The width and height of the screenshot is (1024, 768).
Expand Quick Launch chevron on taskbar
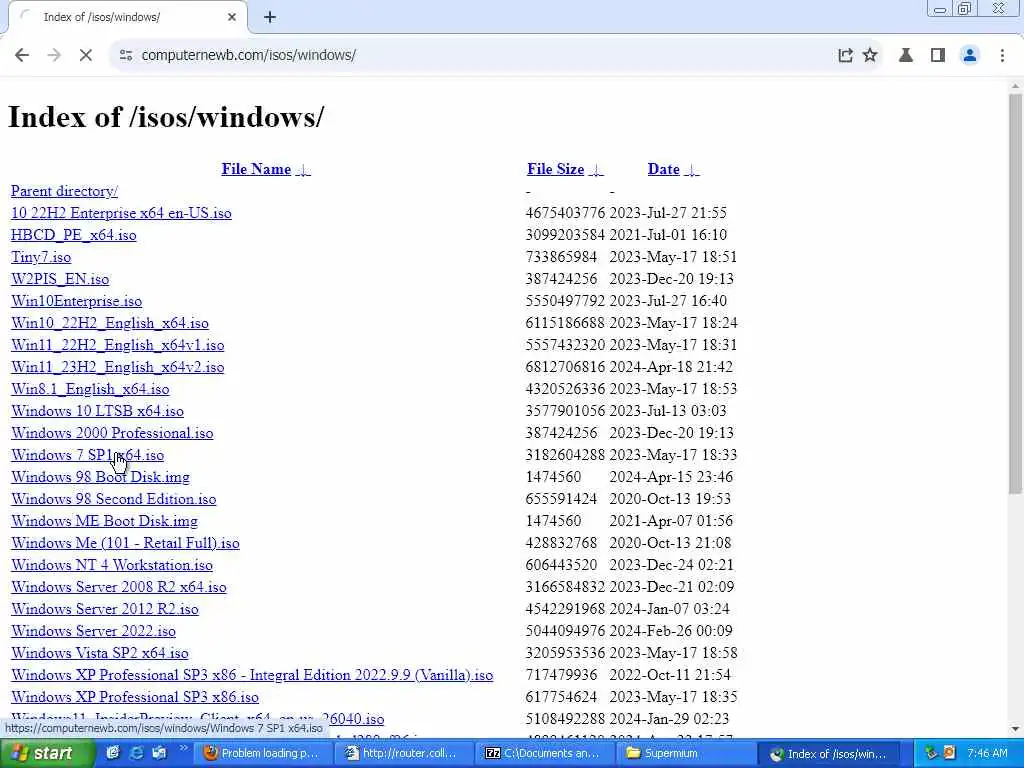point(184,748)
